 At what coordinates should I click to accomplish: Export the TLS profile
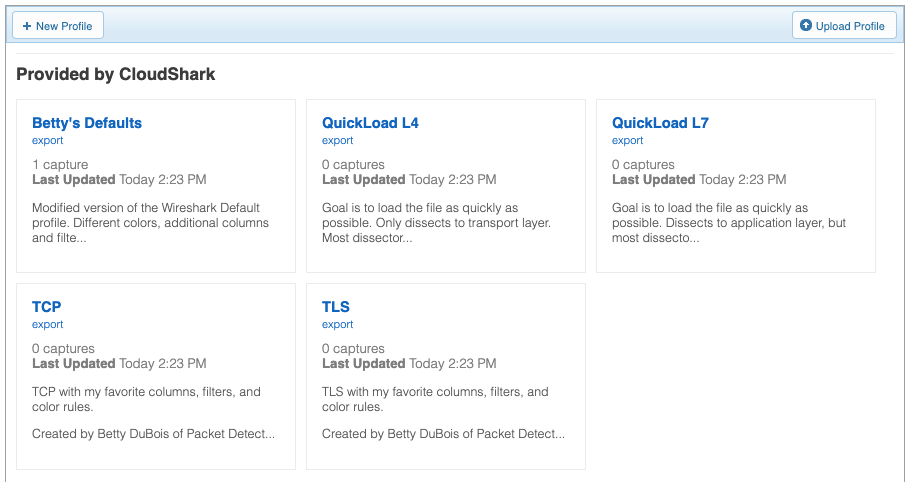(x=337, y=324)
